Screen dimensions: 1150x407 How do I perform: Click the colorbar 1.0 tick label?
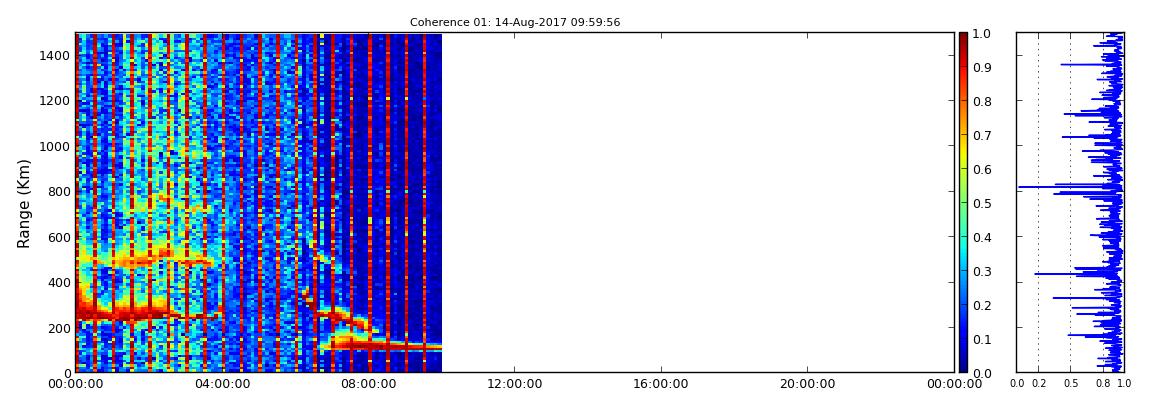click(981, 34)
